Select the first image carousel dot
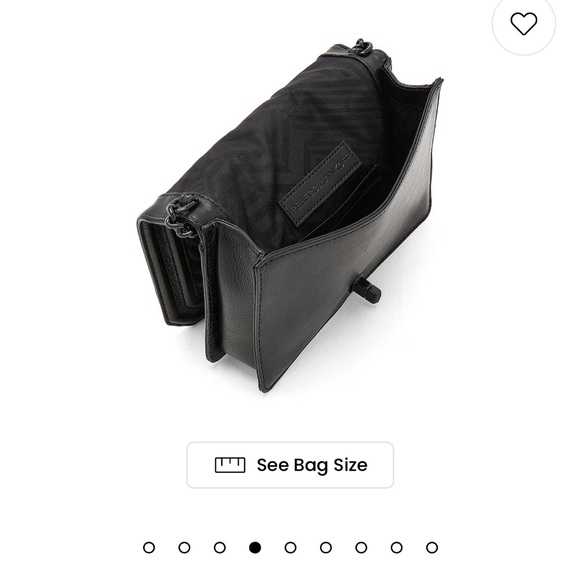This screenshot has height=580, width=580. pyautogui.click(x=149, y=547)
